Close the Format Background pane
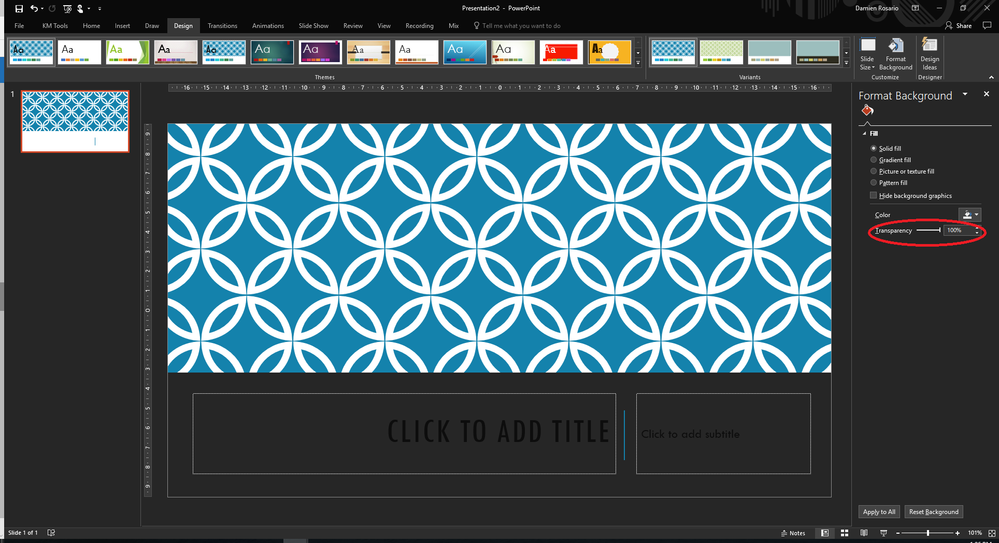The image size is (999, 543). [x=986, y=94]
